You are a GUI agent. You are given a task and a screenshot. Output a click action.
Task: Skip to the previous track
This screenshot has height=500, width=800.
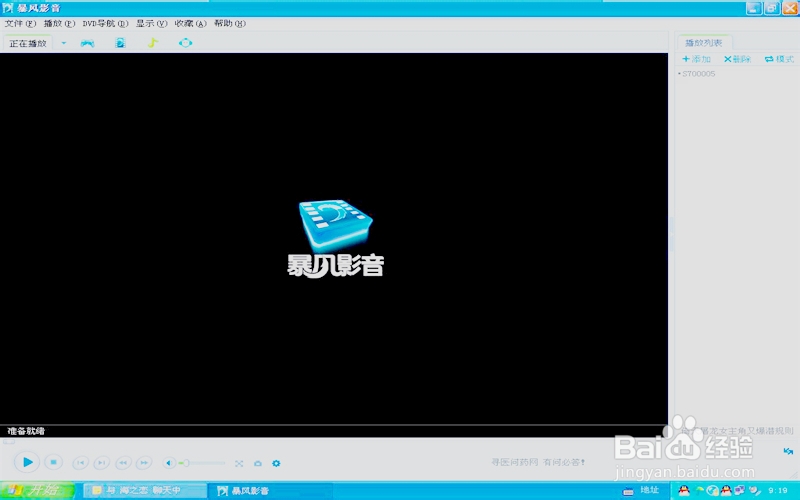(x=80, y=463)
